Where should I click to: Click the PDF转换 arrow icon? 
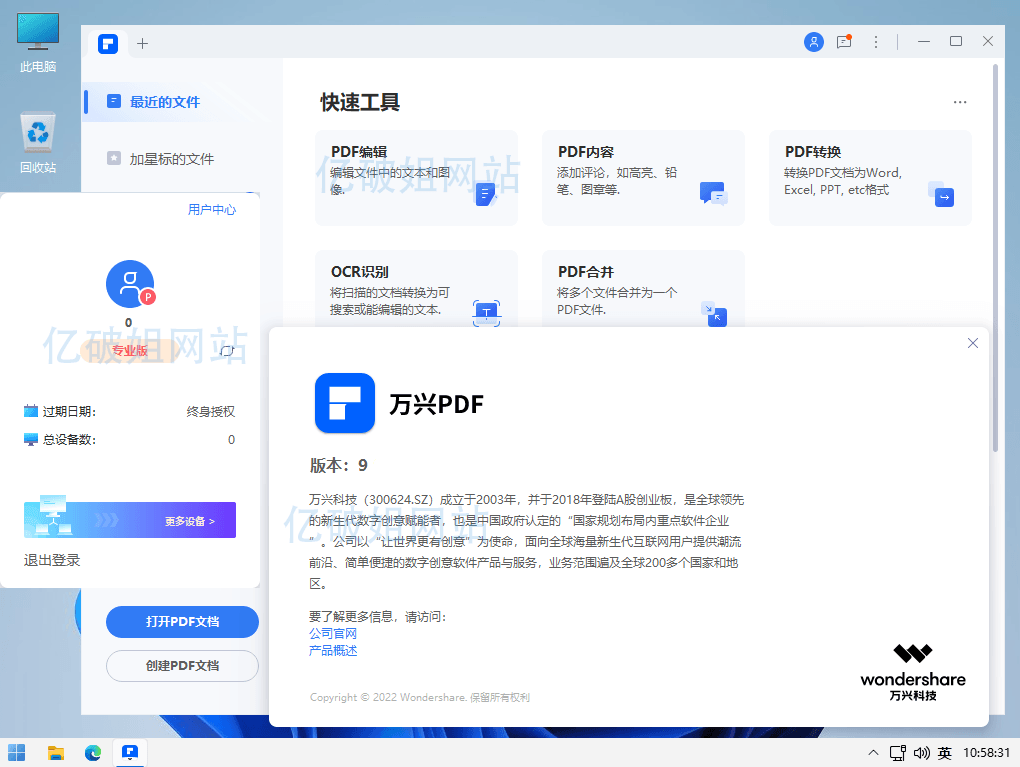[941, 194]
